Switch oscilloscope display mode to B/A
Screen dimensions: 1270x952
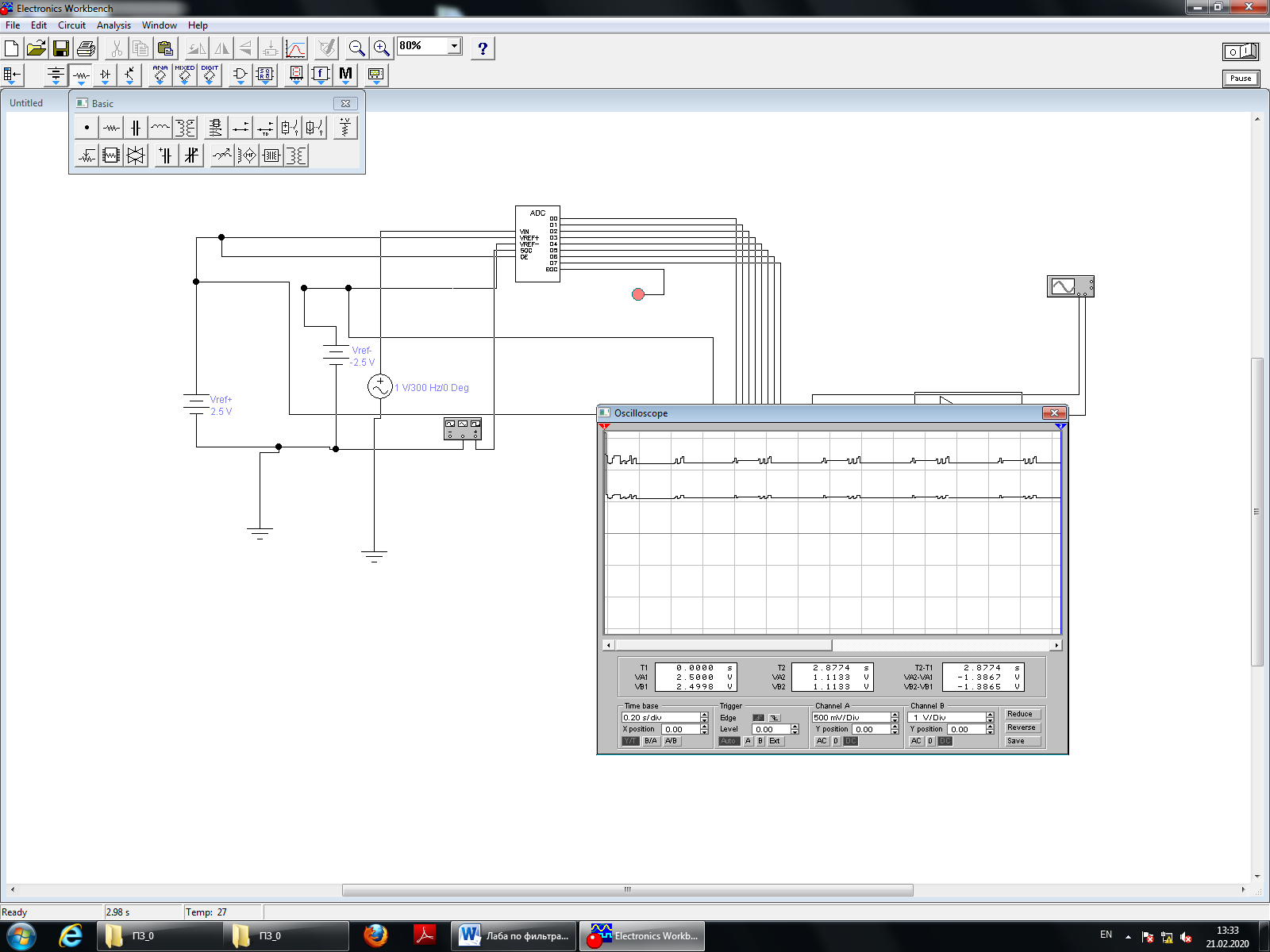tap(651, 741)
